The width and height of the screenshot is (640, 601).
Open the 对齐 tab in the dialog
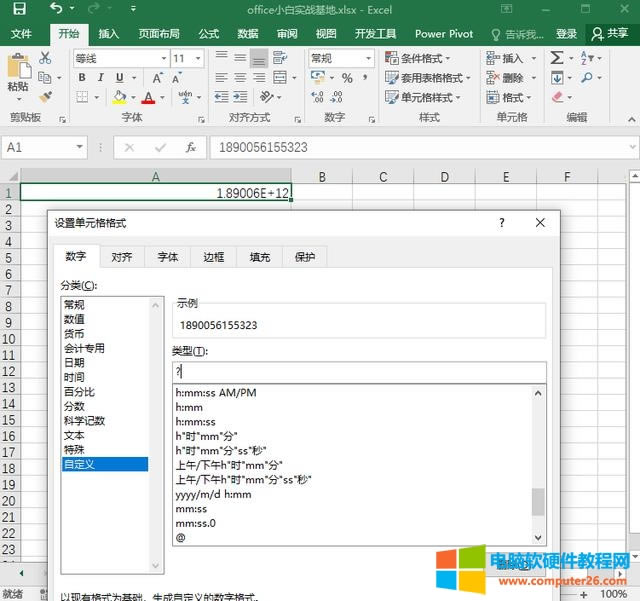point(122,257)
